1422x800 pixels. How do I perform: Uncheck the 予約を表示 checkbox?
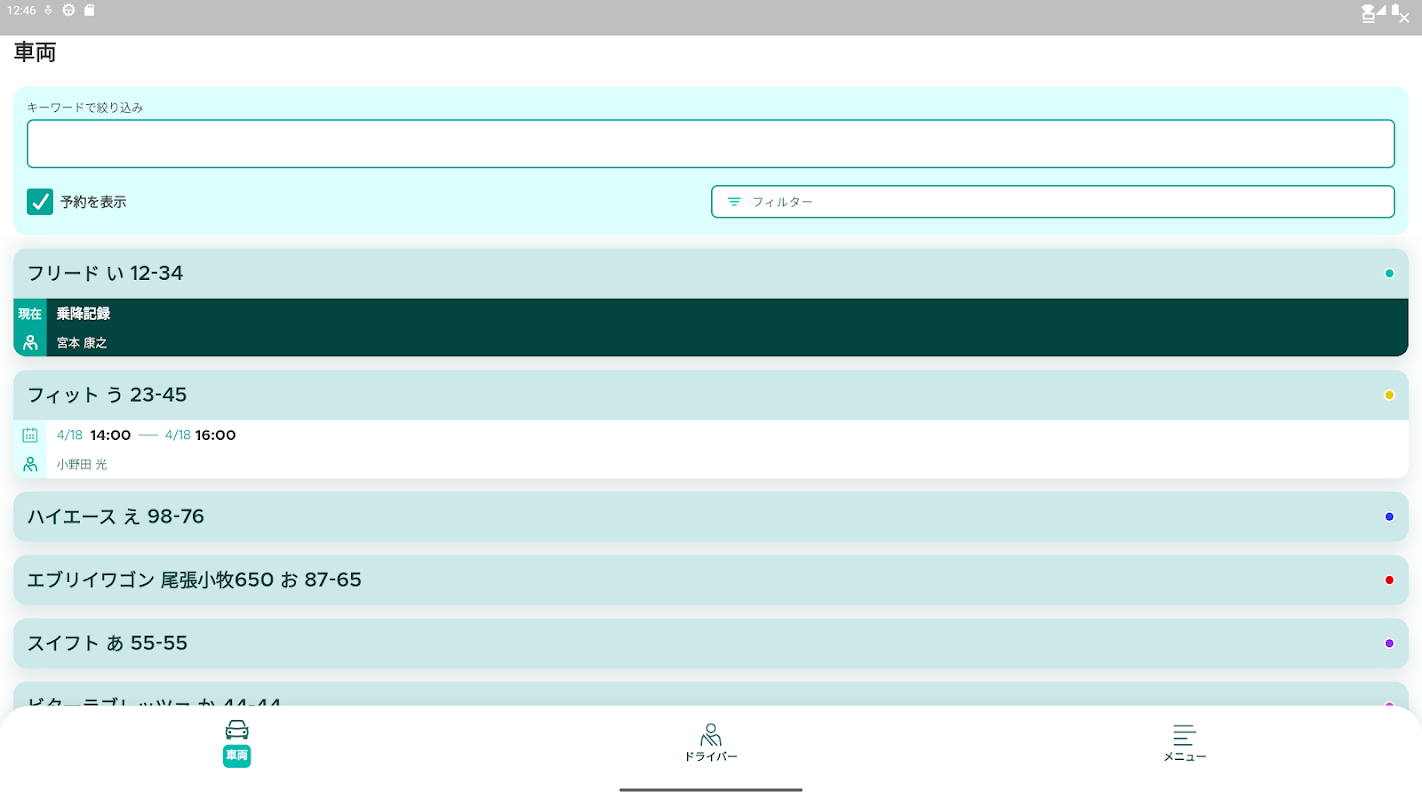coord(40,201)
